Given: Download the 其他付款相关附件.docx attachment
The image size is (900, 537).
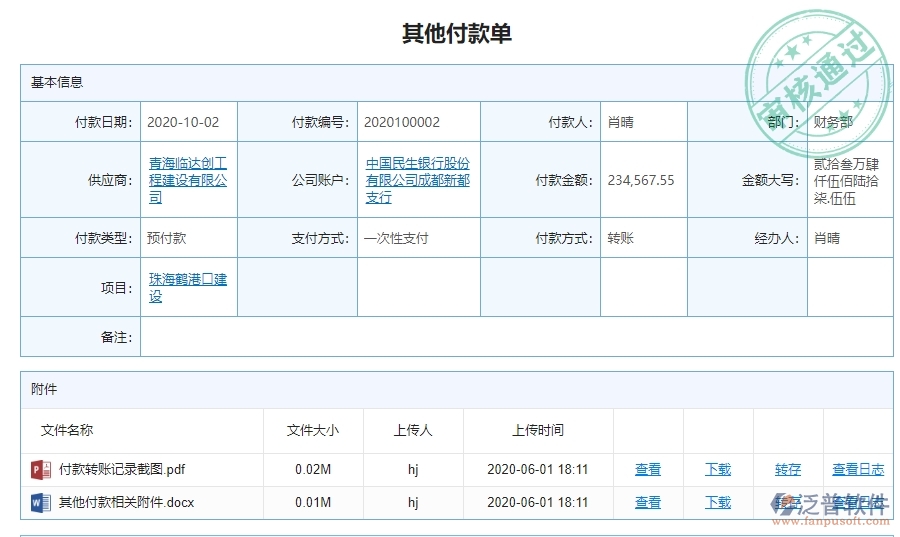Looking at the screenshot, I should click(x=718, y=502).
